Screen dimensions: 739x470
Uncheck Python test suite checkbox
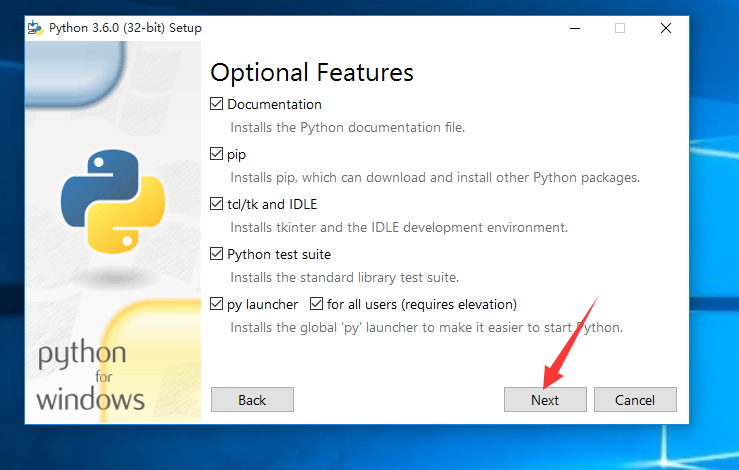pos(216,254)
